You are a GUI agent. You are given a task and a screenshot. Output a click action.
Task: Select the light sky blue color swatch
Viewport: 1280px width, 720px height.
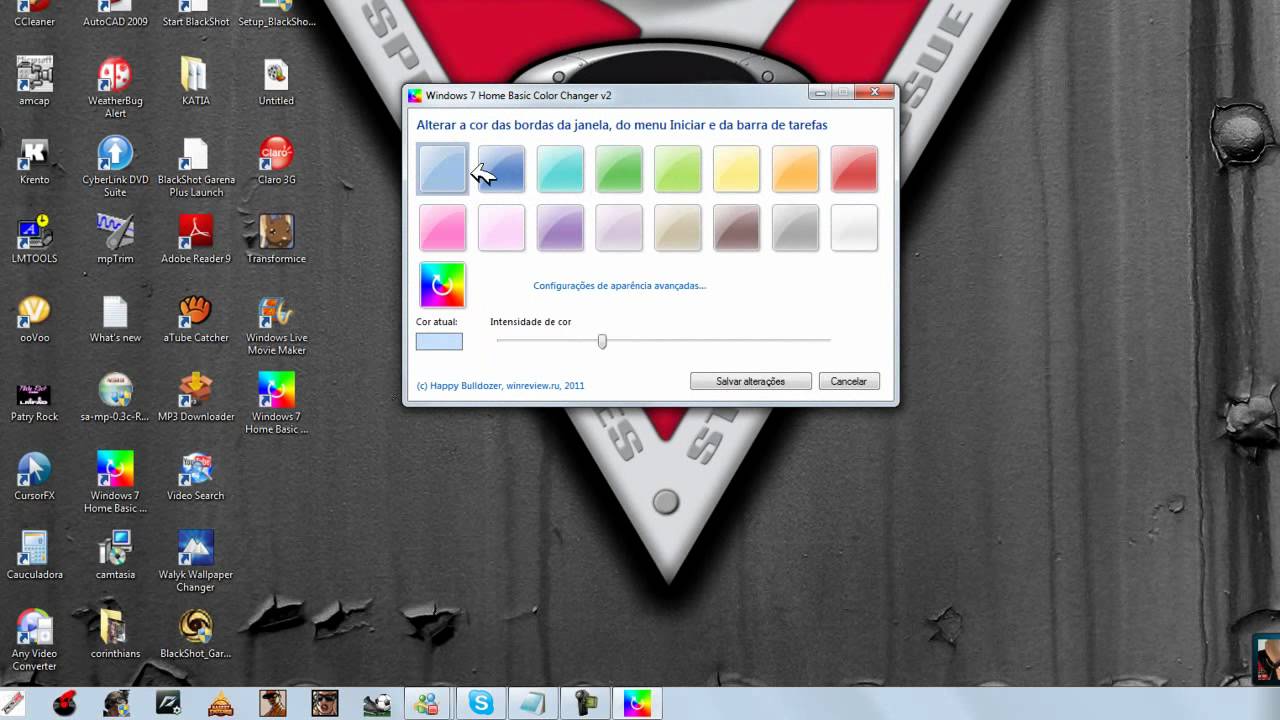coord(442,169)
